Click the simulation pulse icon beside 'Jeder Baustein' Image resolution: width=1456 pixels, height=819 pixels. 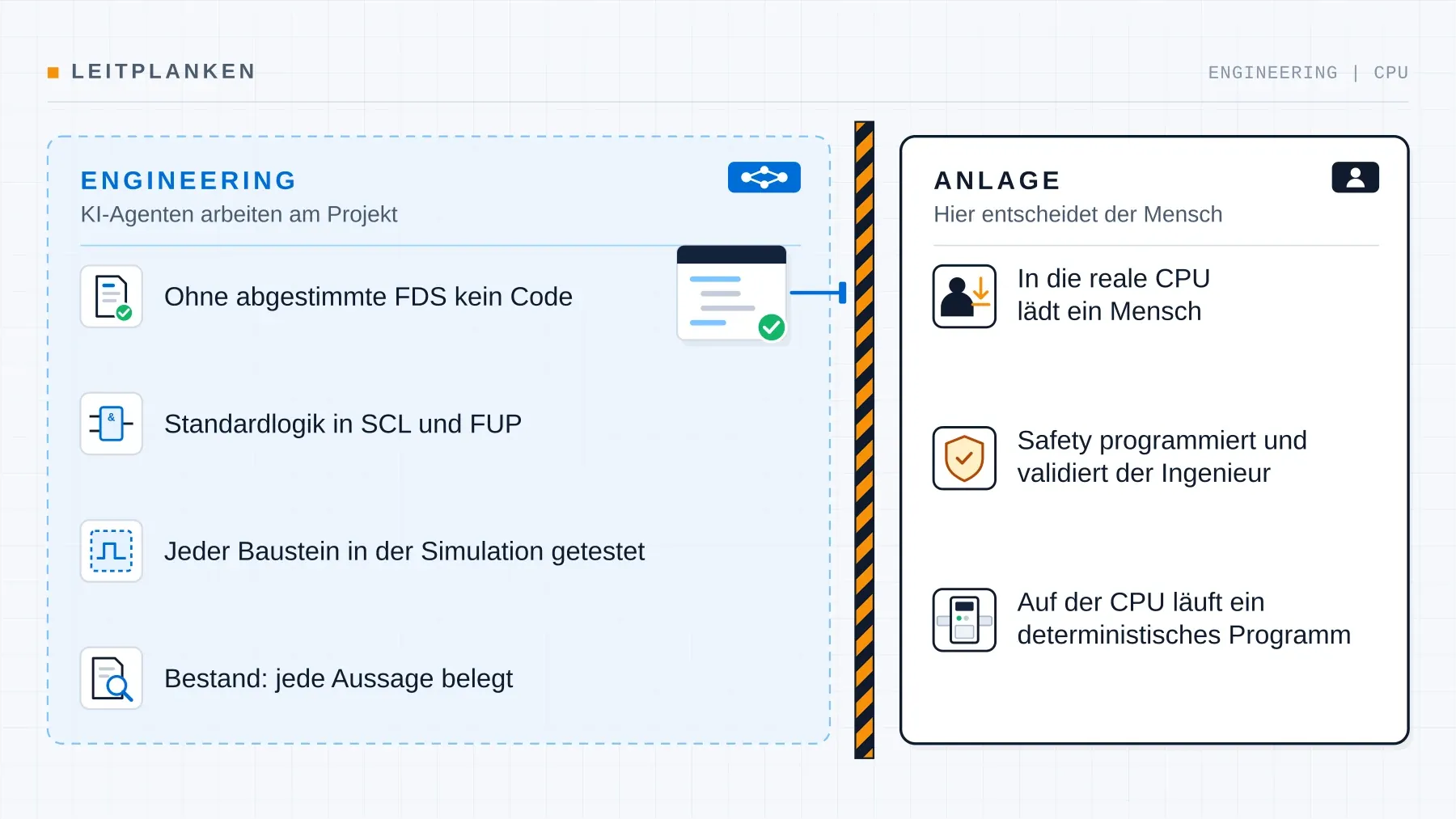tap(112, 551)
